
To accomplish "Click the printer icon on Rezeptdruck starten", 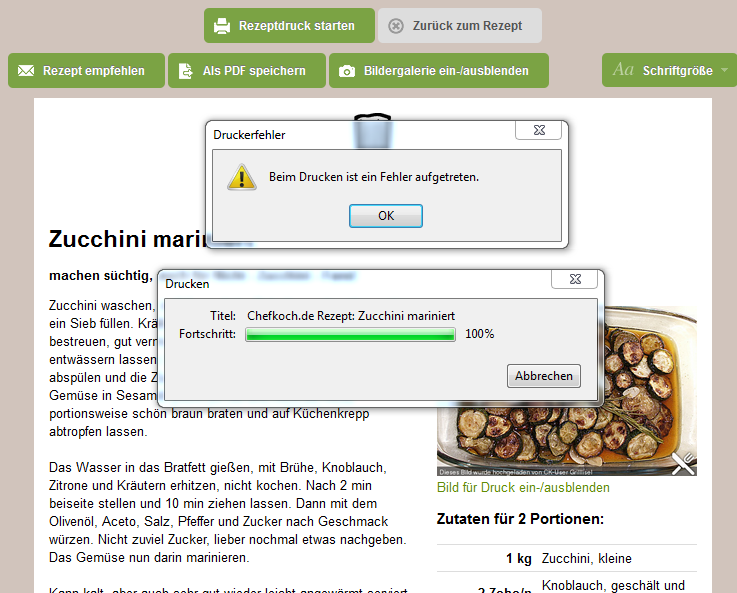I will click(222, 26).
